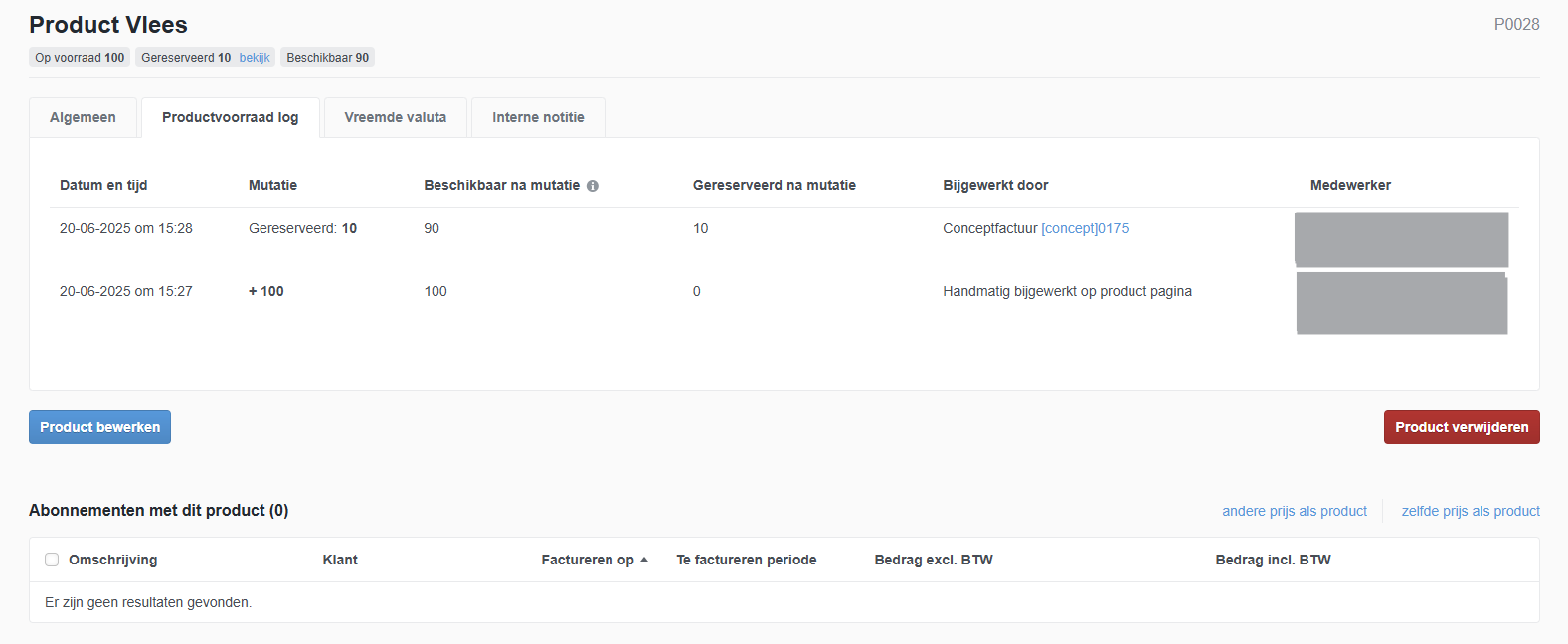The width and height of the screenshot is (1568, 644).
Task: Click the Te factureren periode column header
Action: point(746,560)
